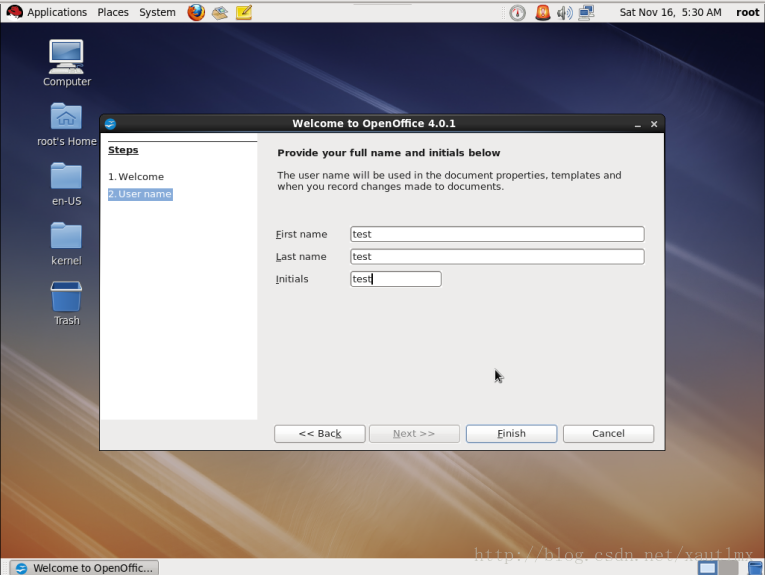Image resolution: width=765 pixels, height=575 pixels.
Task: Minimize the OpenOffice welcome dialog
Action: [638, 124]
